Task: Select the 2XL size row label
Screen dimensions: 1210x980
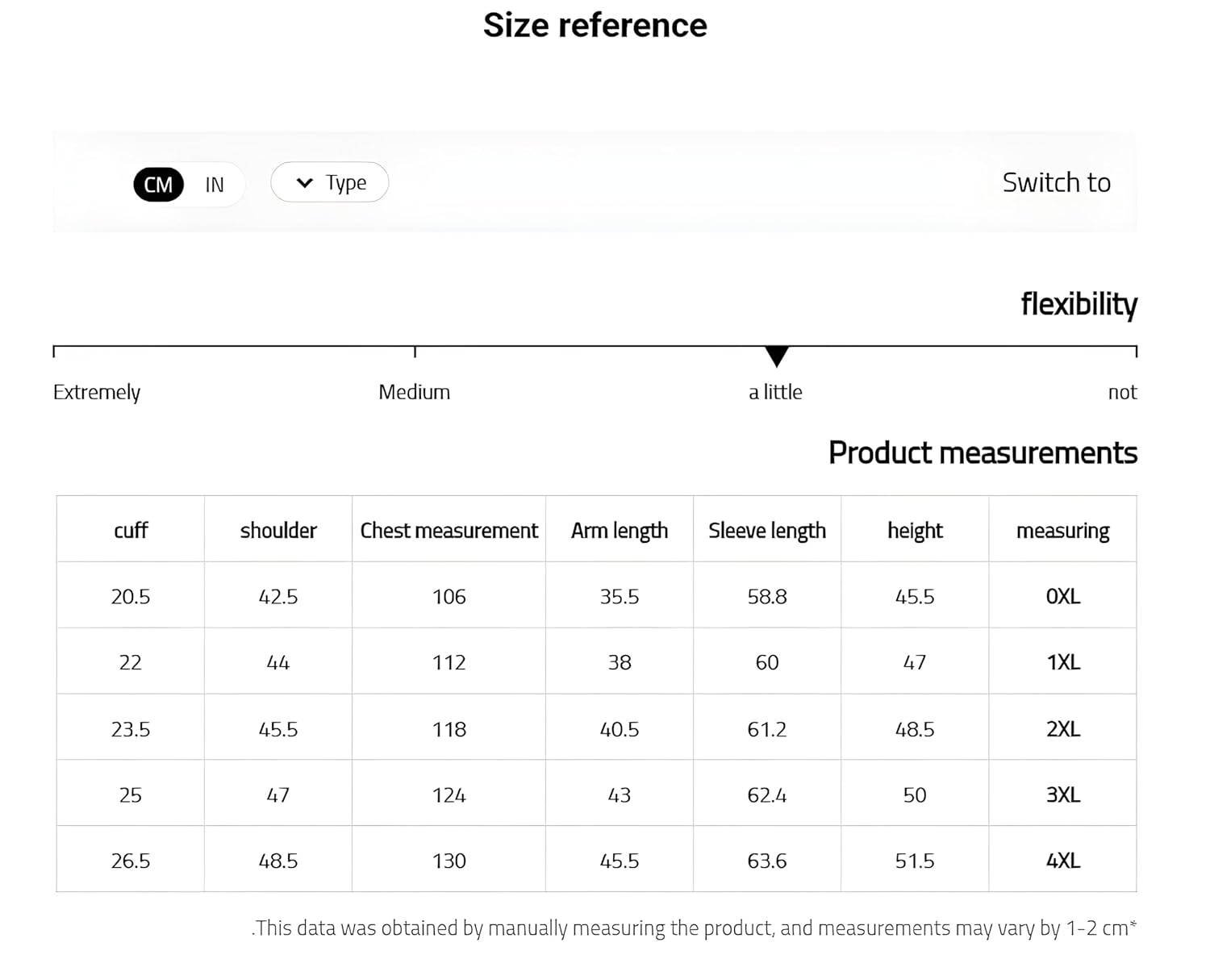Action: [x=1062, y=728]
